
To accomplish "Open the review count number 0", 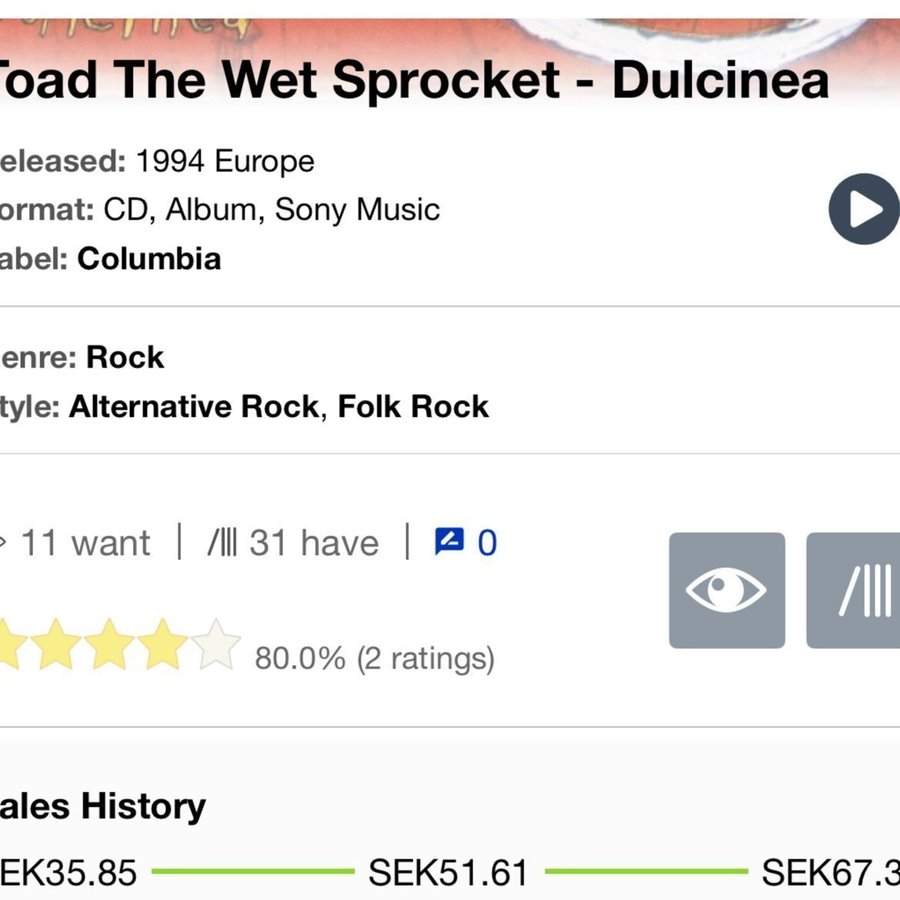I will [487, 542].
